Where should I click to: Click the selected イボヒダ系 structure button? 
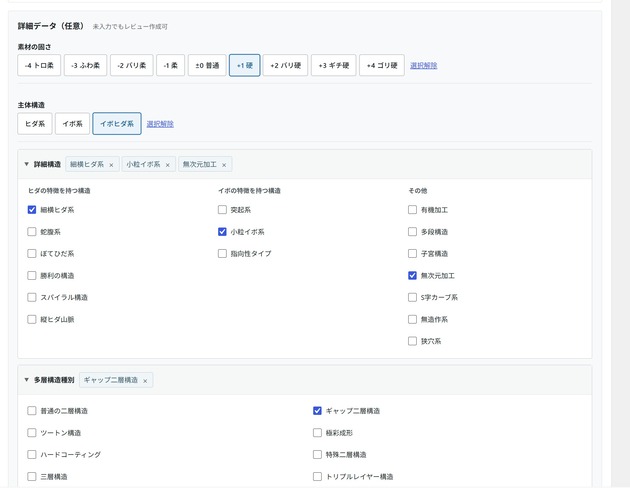tap(117, 124)
